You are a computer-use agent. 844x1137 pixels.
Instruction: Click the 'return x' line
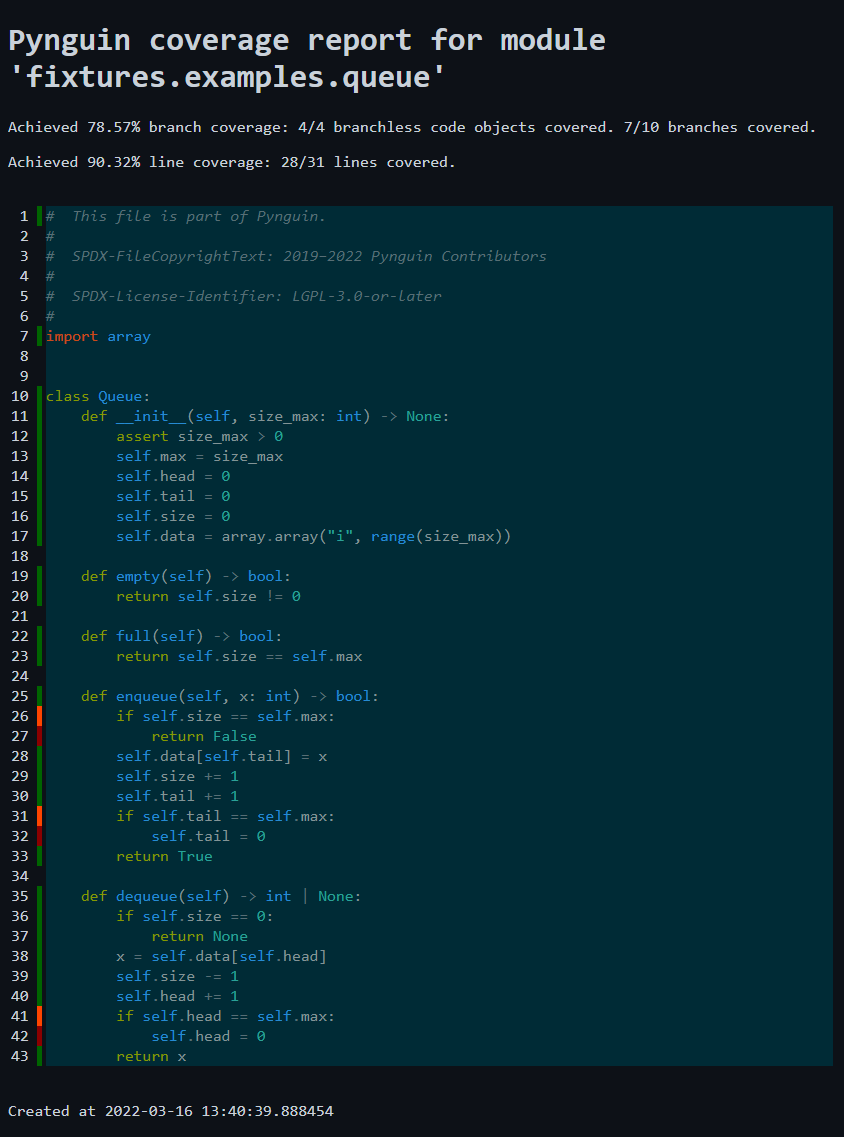click(x=152, y=1057)
